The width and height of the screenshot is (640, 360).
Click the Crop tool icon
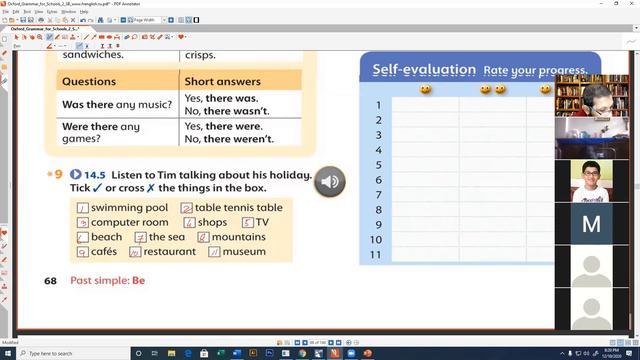pyautogui.click(x=152, y=37)
